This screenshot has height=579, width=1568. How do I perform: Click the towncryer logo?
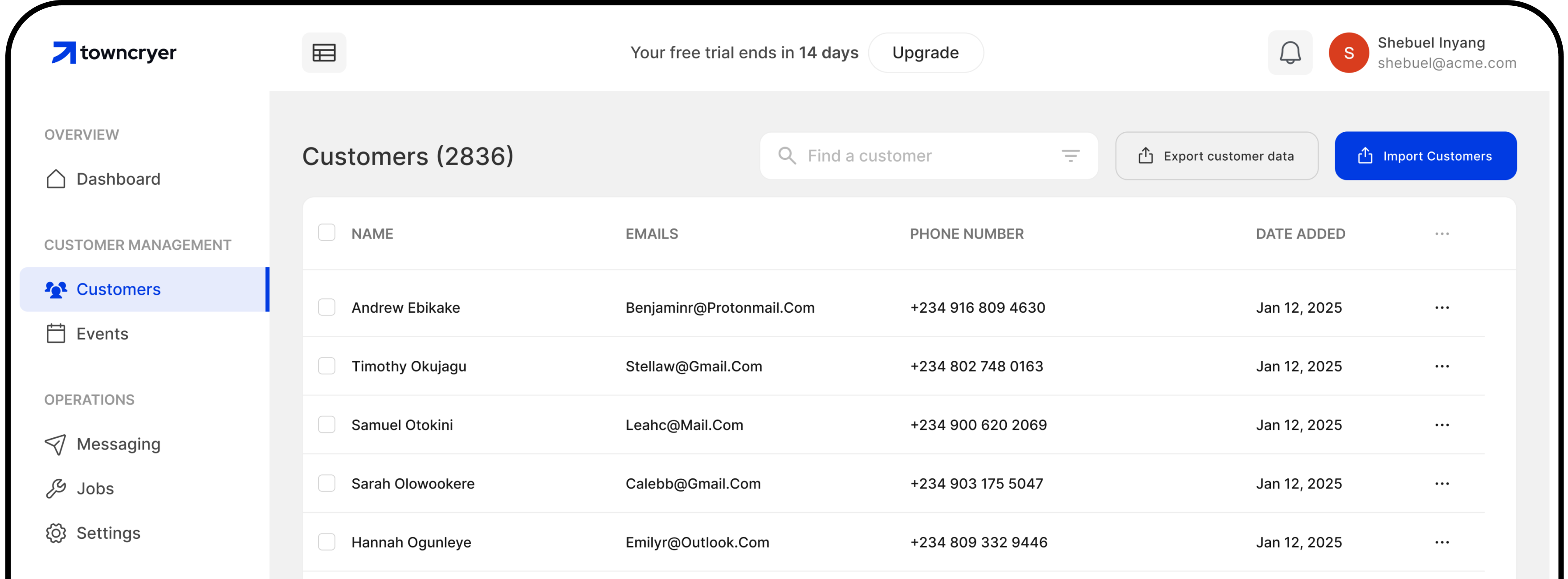114,53
